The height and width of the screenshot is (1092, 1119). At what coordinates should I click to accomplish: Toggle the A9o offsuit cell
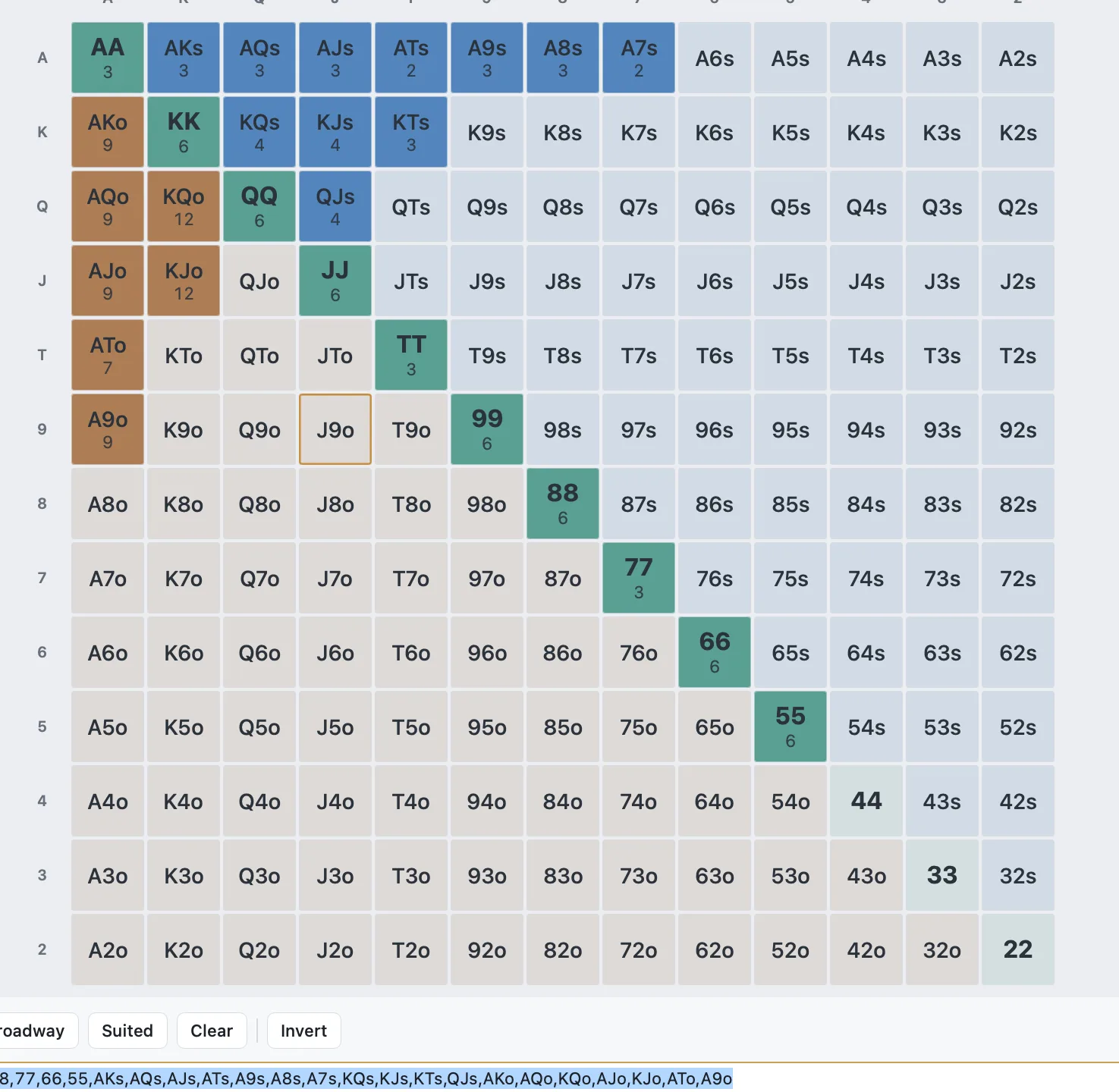tap(108, 429)
